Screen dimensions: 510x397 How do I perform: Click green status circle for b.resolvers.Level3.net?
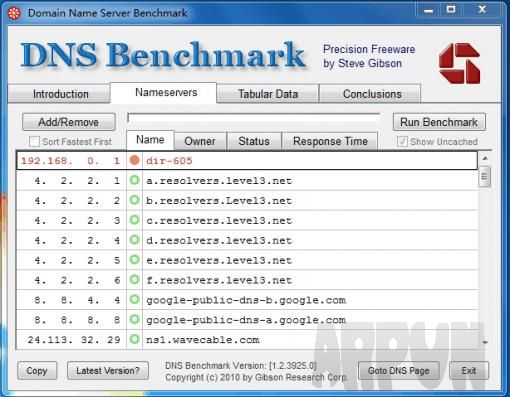[x=134, y=200]
